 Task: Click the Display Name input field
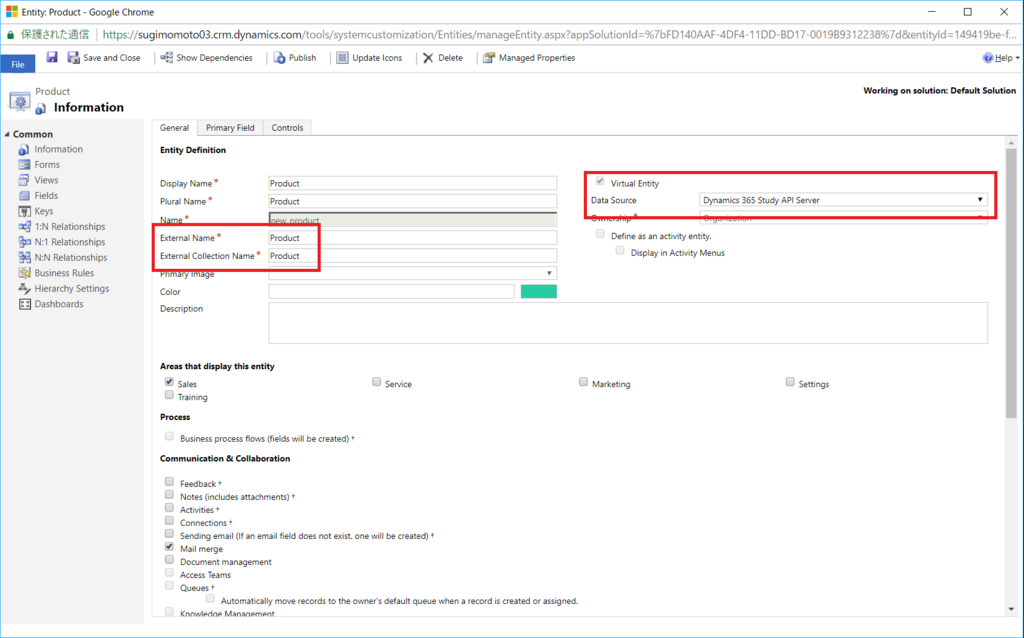(x=413, y=183)
